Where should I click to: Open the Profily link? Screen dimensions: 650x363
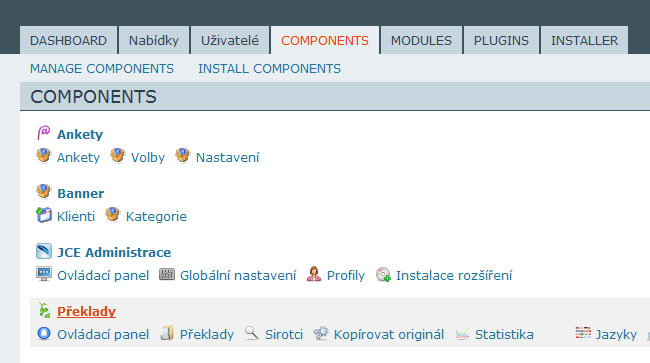pos(346,276)
